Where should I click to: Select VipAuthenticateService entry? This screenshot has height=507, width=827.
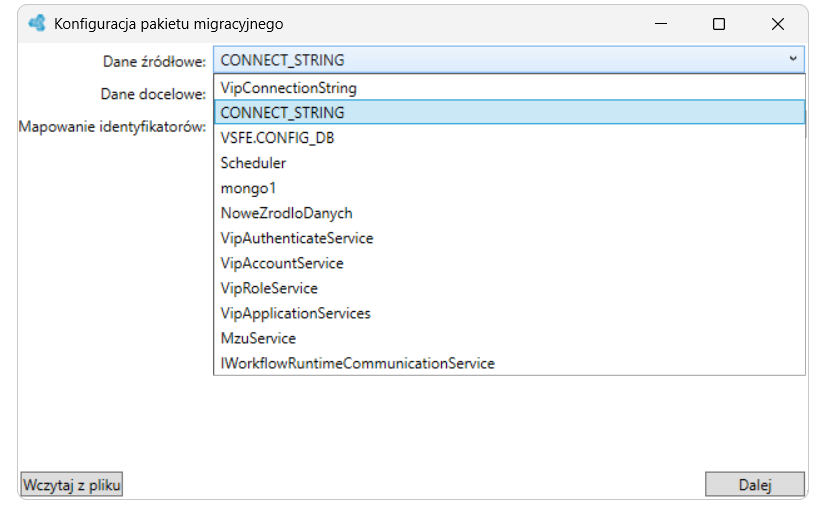(x=509, y=238)
